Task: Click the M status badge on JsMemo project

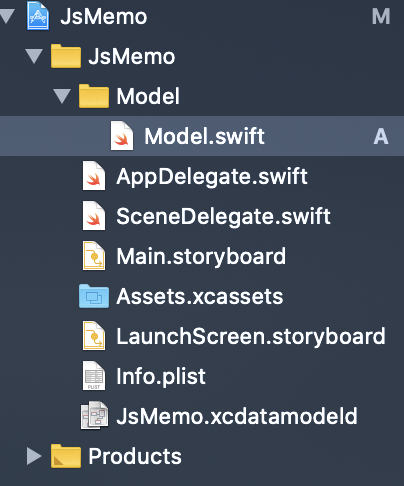Action: (381, 16)
